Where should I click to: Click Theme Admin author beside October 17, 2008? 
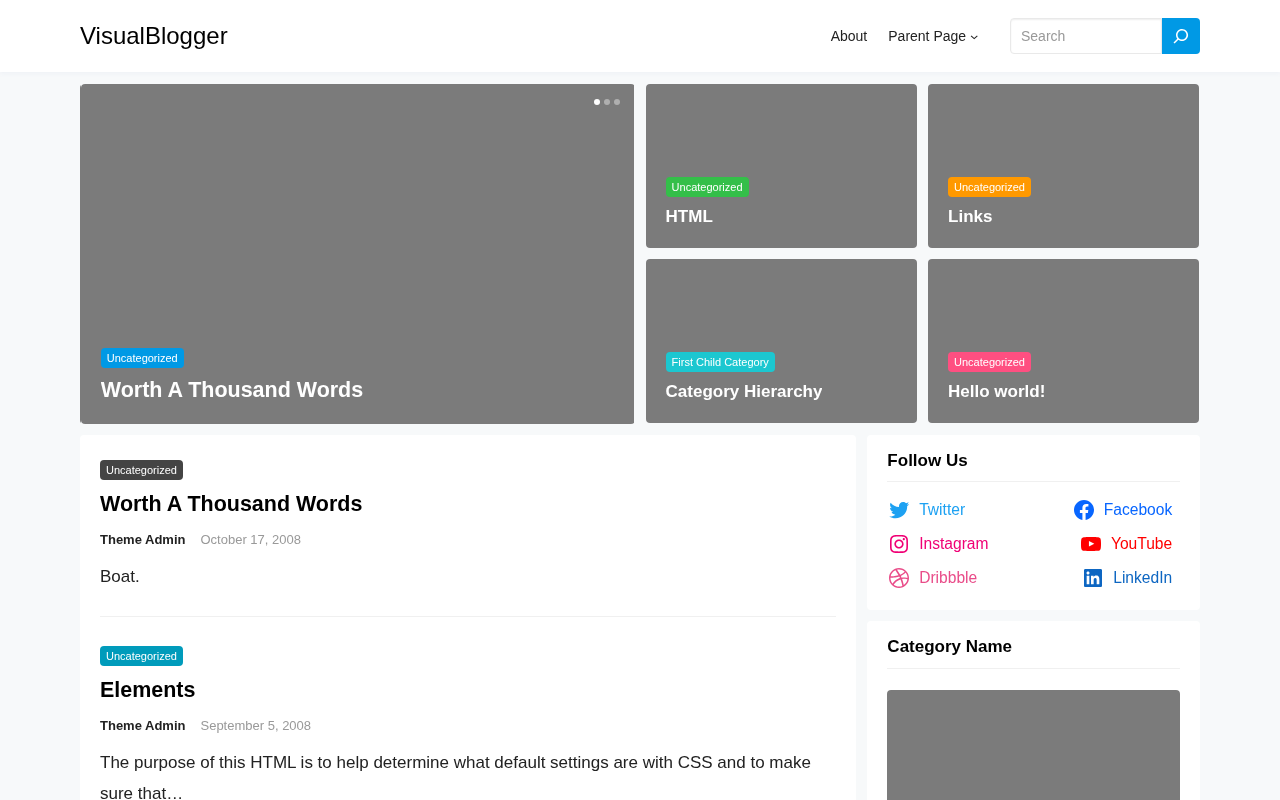click(x=143, y=540)
